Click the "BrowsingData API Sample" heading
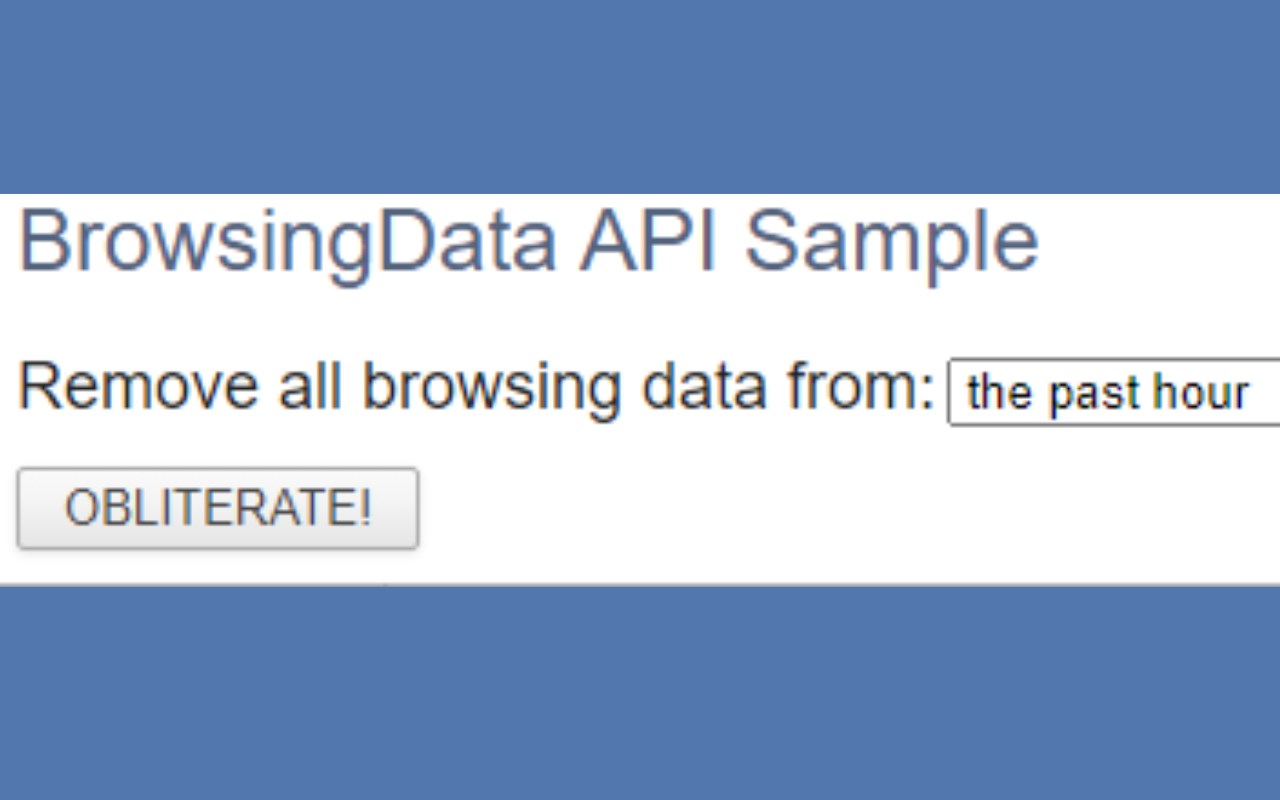The height and width of the screenshot is (800, 1280). click(x=528, y=241)
